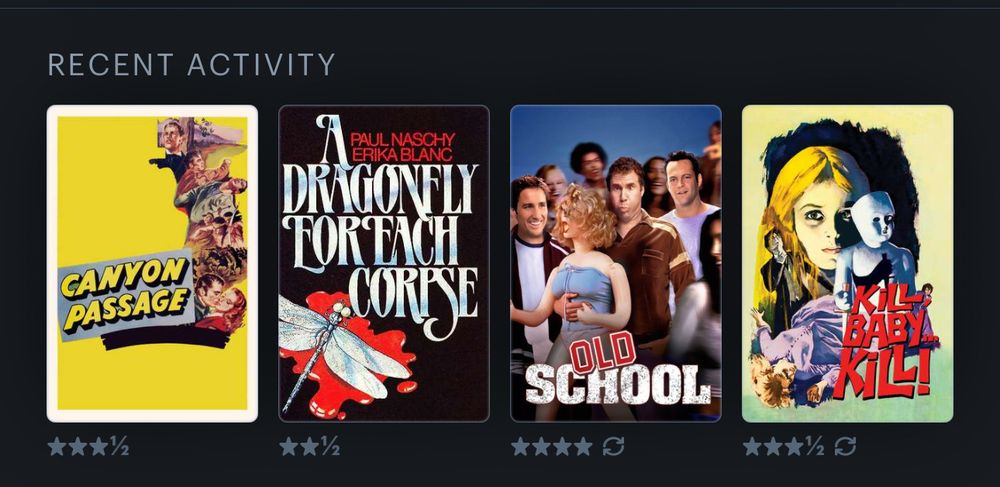
Task: Select the first star below Kill Baby Kill
Action: coord(753,446)
